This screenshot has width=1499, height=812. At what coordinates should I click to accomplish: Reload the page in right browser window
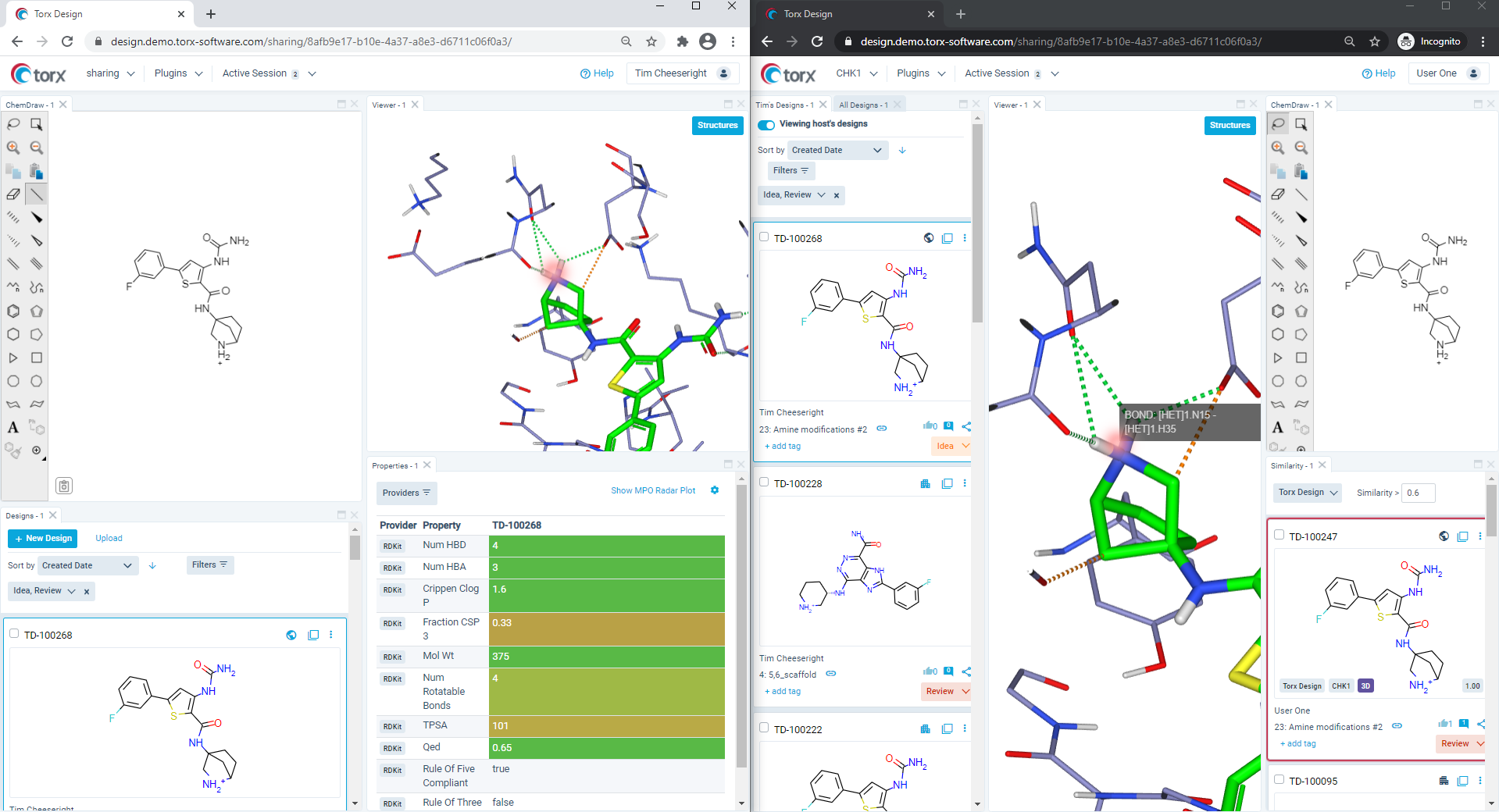pyautogui.click(x=817, y=41)
